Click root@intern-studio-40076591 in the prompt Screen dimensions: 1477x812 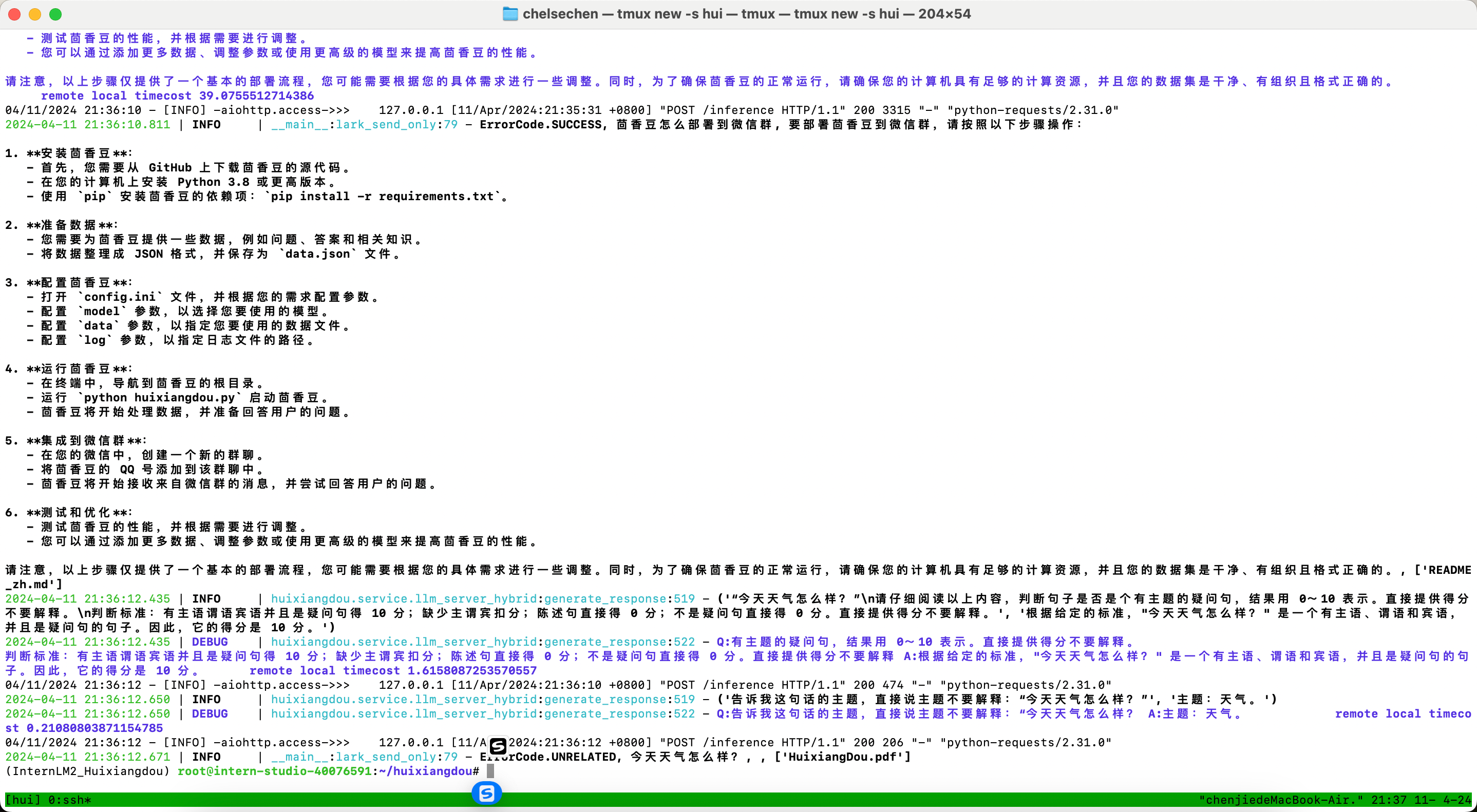274,771
